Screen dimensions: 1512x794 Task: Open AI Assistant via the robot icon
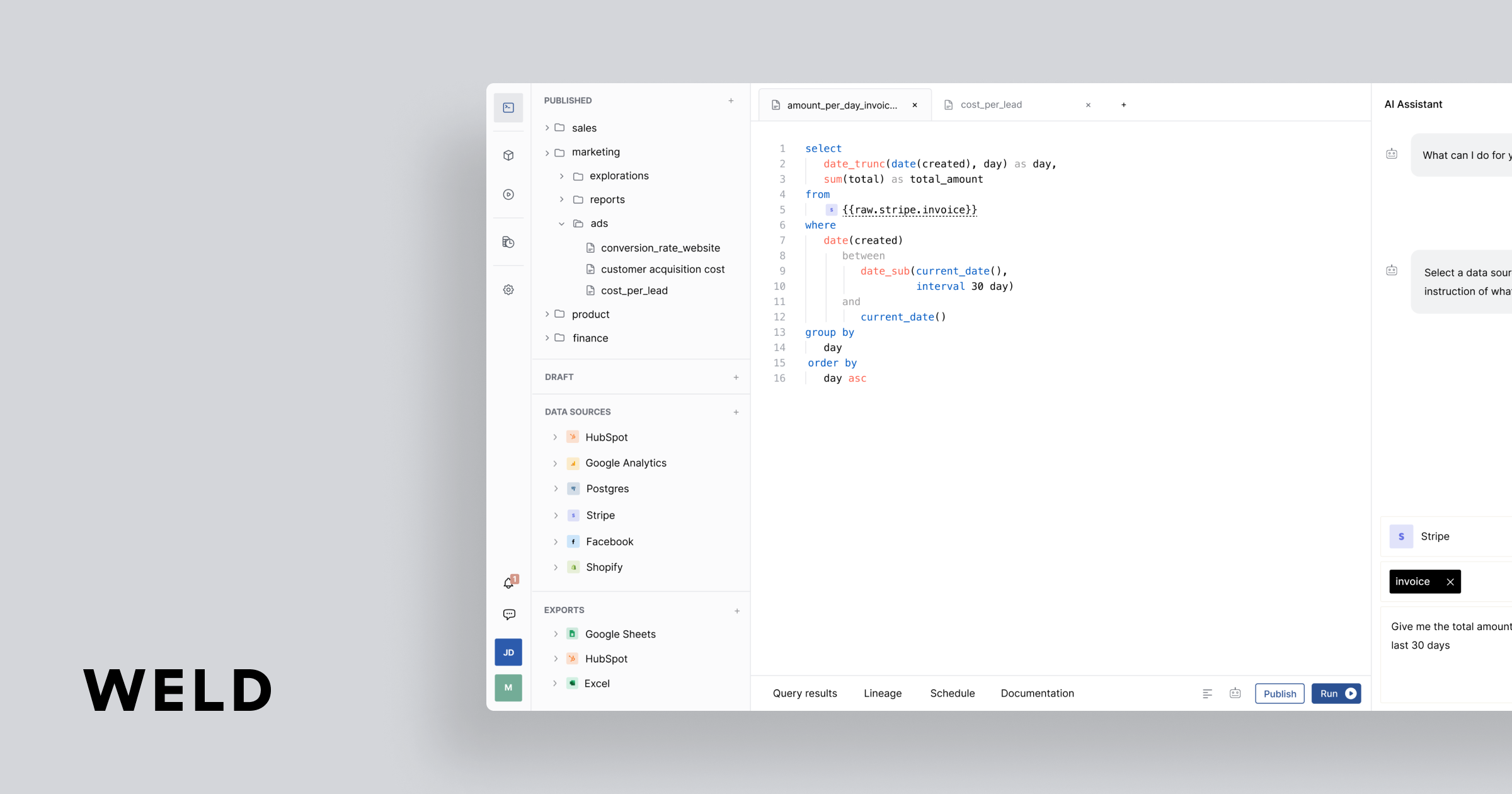tap(1235, 693)
